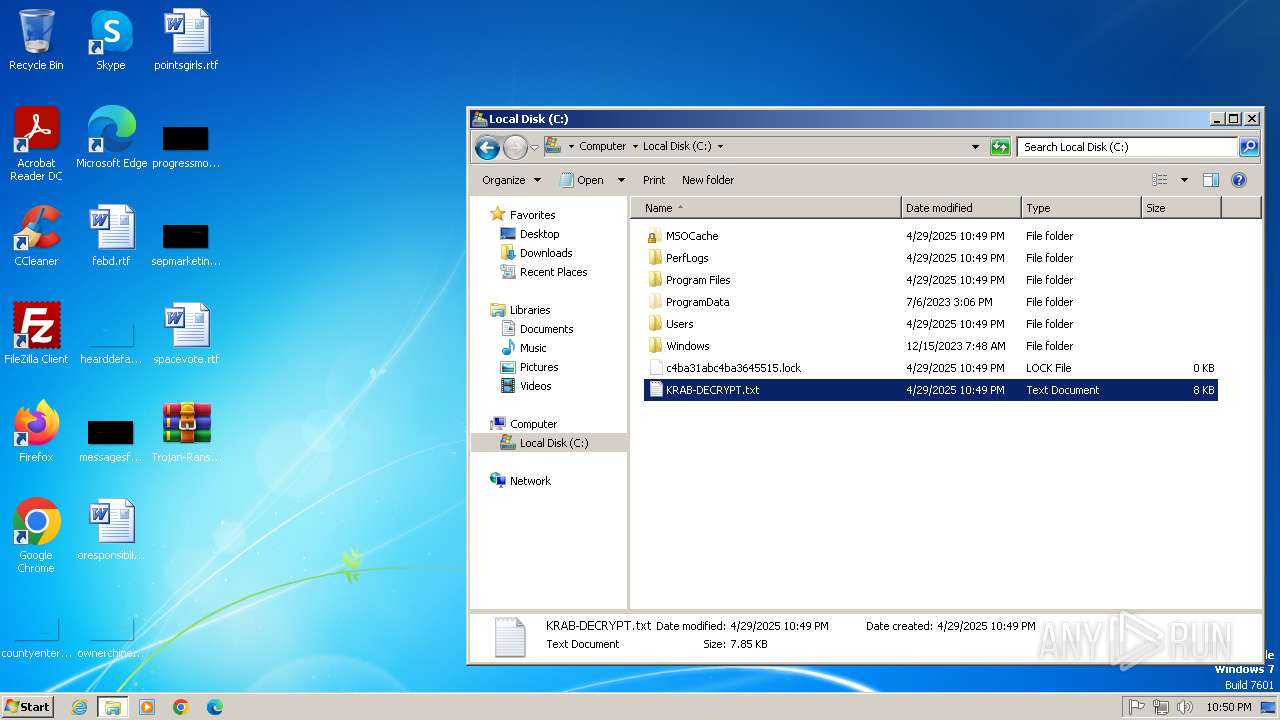
Task: Select Computer in the navigation pane
Action: [x=533, y=424]
